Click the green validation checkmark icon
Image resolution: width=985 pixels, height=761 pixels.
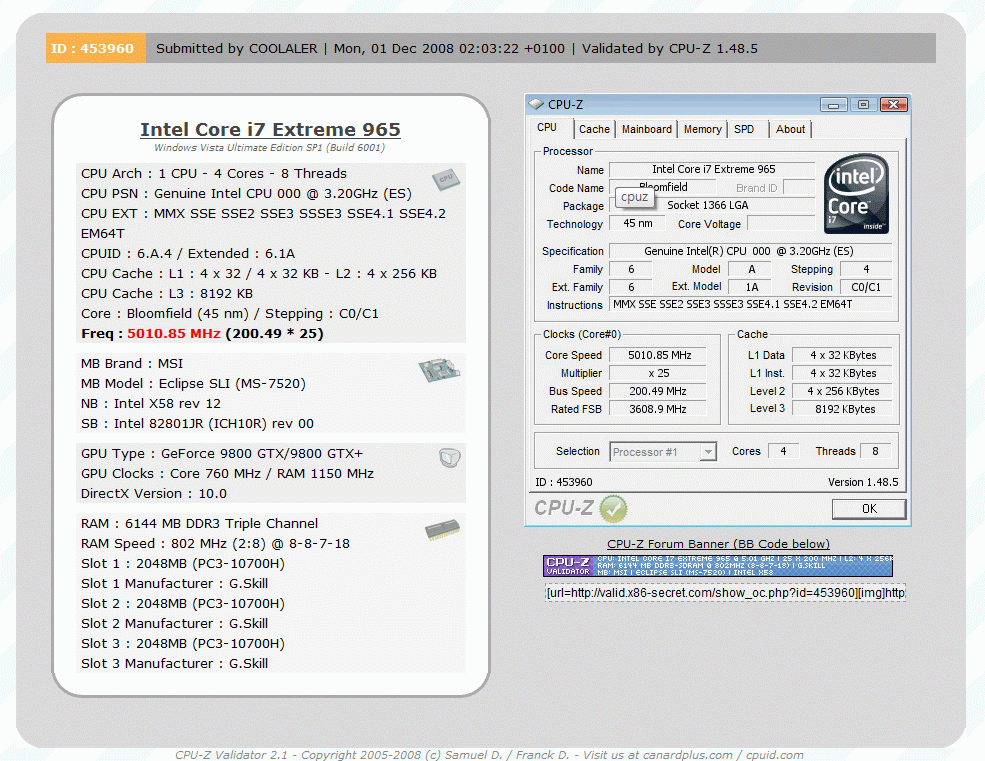(613, 508)
